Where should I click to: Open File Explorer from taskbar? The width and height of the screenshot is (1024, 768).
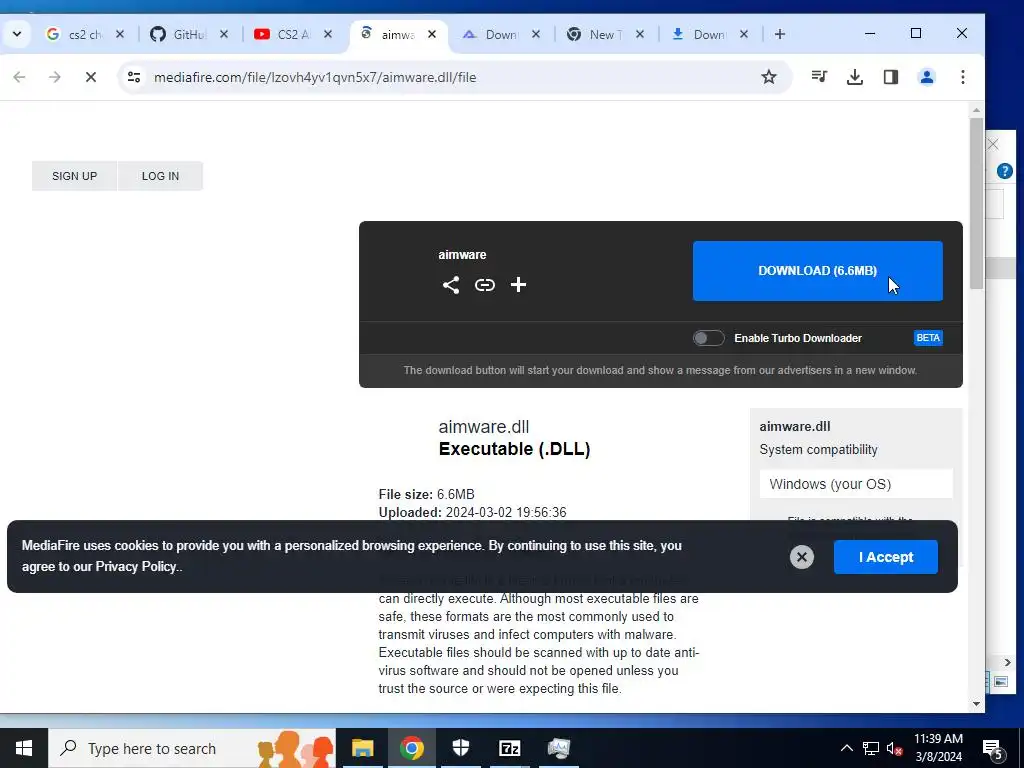362,748
